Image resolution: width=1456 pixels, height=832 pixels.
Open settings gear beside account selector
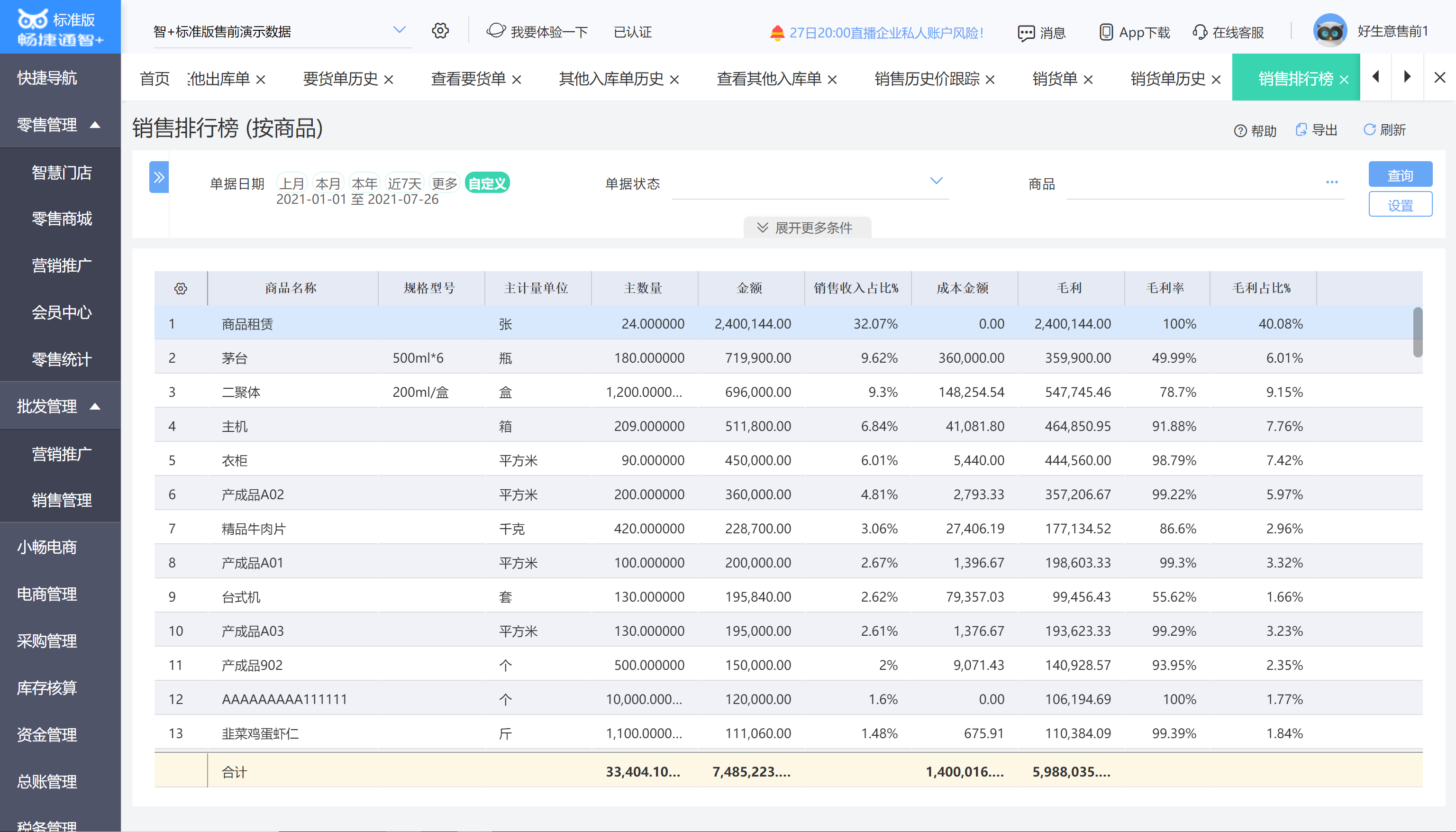coord(440,31)
